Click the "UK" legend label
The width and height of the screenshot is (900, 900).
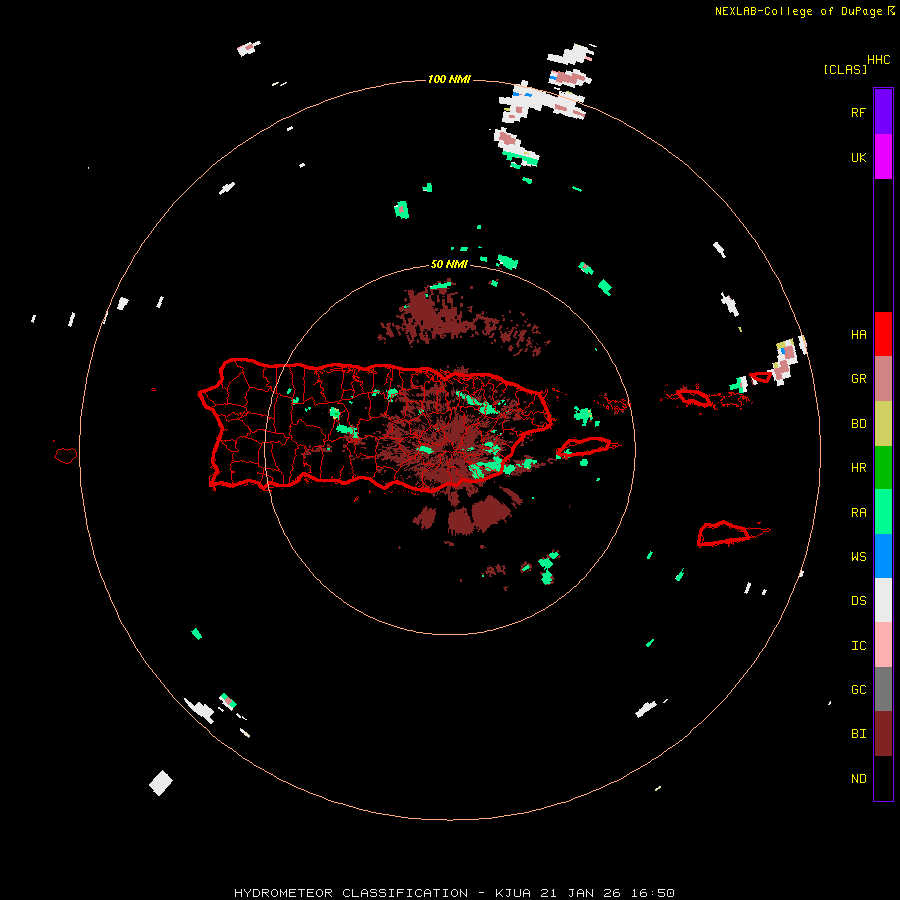[858, 157]
